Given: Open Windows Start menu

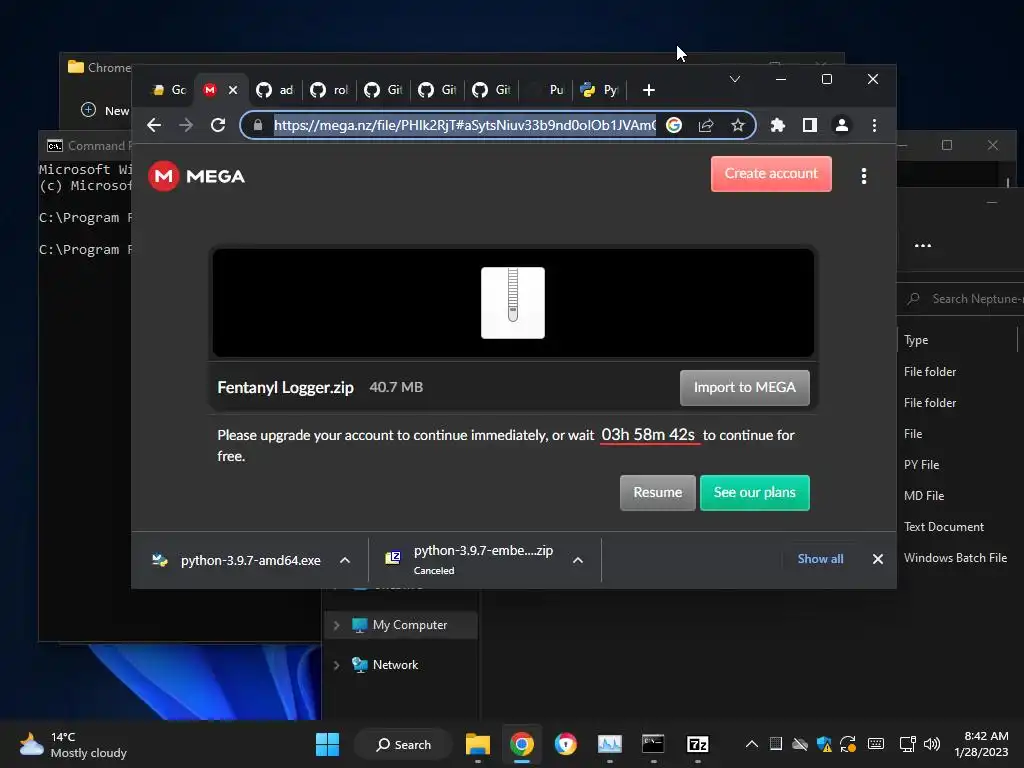Looking at the screenshot, I should (x=327, y=744).
